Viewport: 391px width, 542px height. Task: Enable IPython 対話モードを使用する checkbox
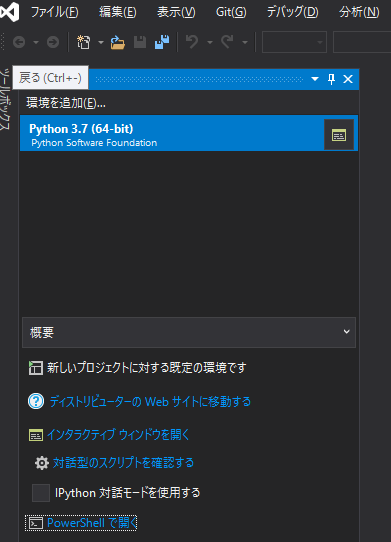pos(41,493)
